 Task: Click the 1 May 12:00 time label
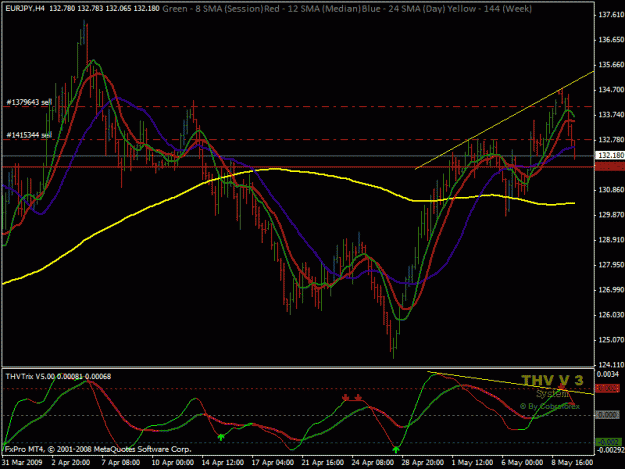pyautogui.click(x=472, y=462)
